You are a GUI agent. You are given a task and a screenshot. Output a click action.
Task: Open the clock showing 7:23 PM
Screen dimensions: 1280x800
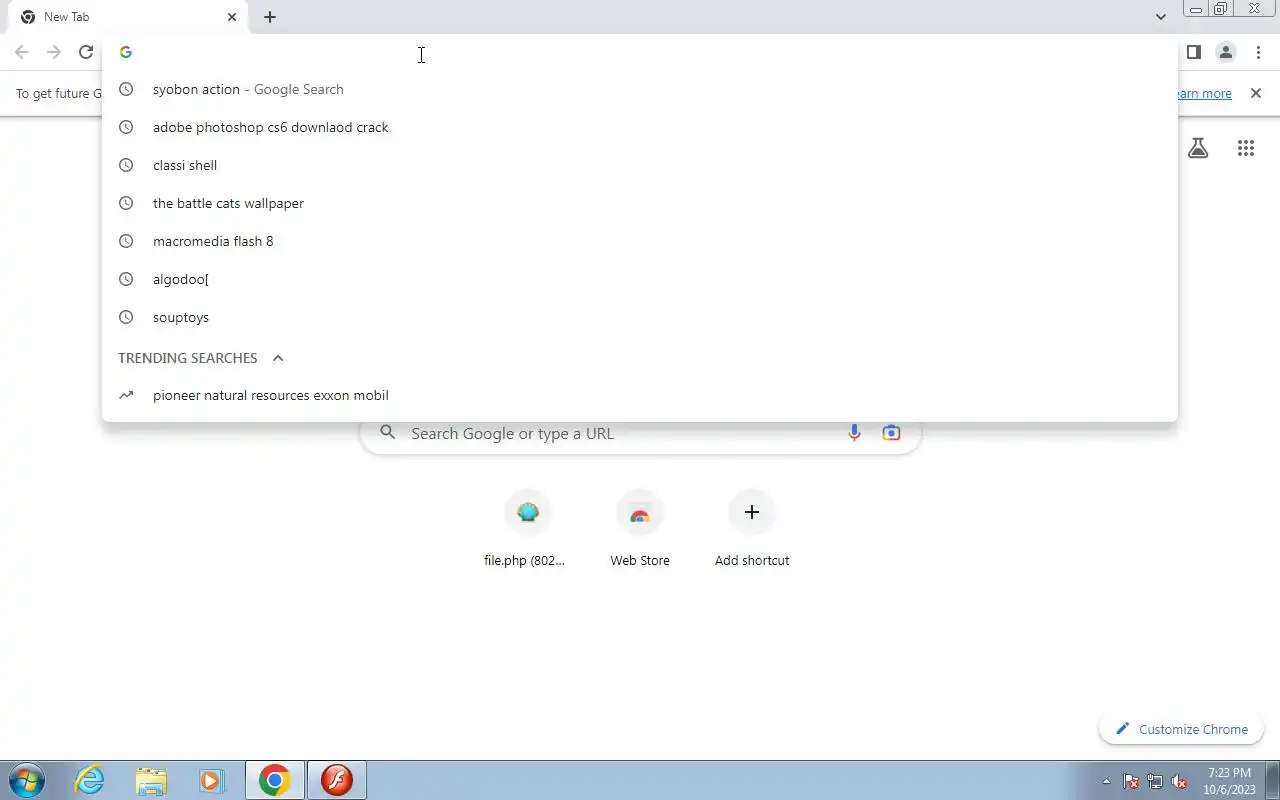(1230, 781)
